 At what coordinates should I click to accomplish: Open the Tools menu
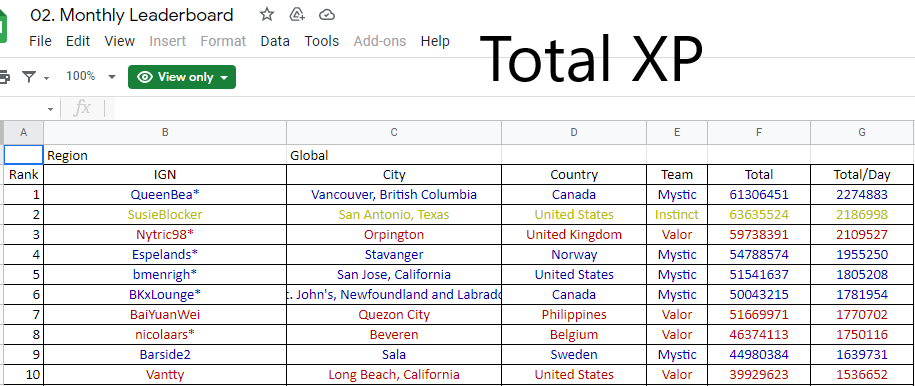click(322, 41)
